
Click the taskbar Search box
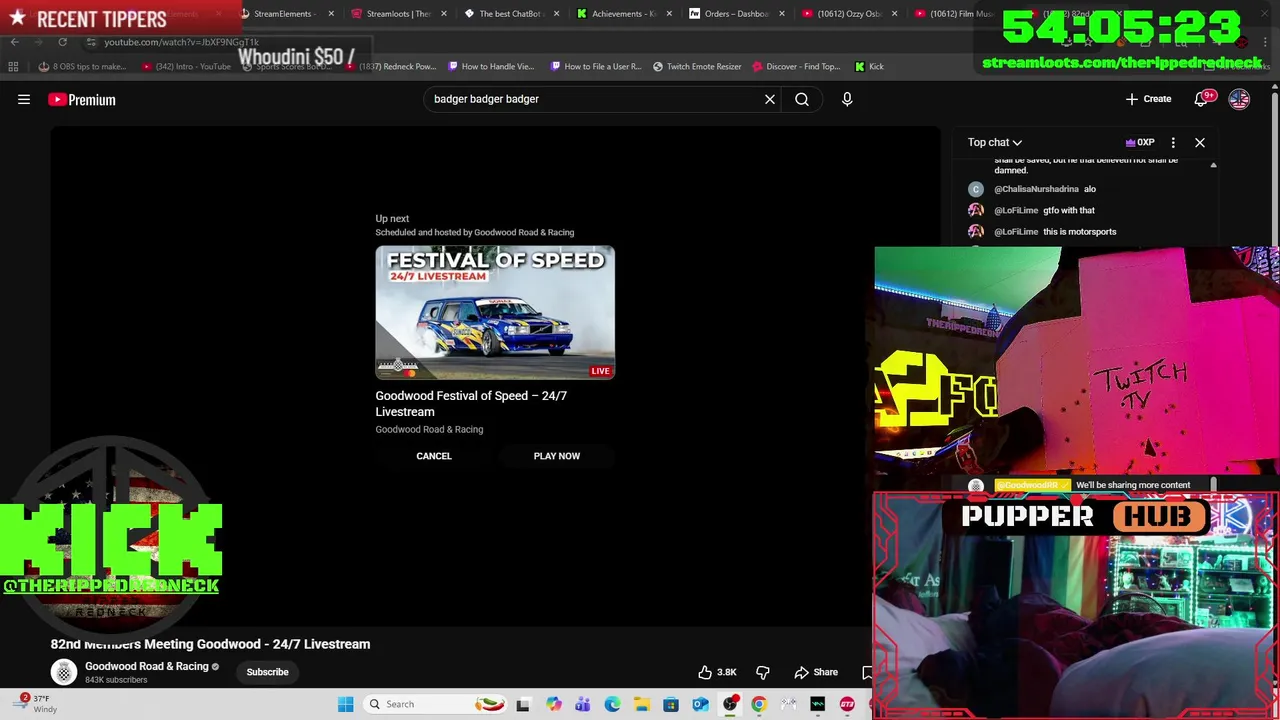[x=436, y=704]
